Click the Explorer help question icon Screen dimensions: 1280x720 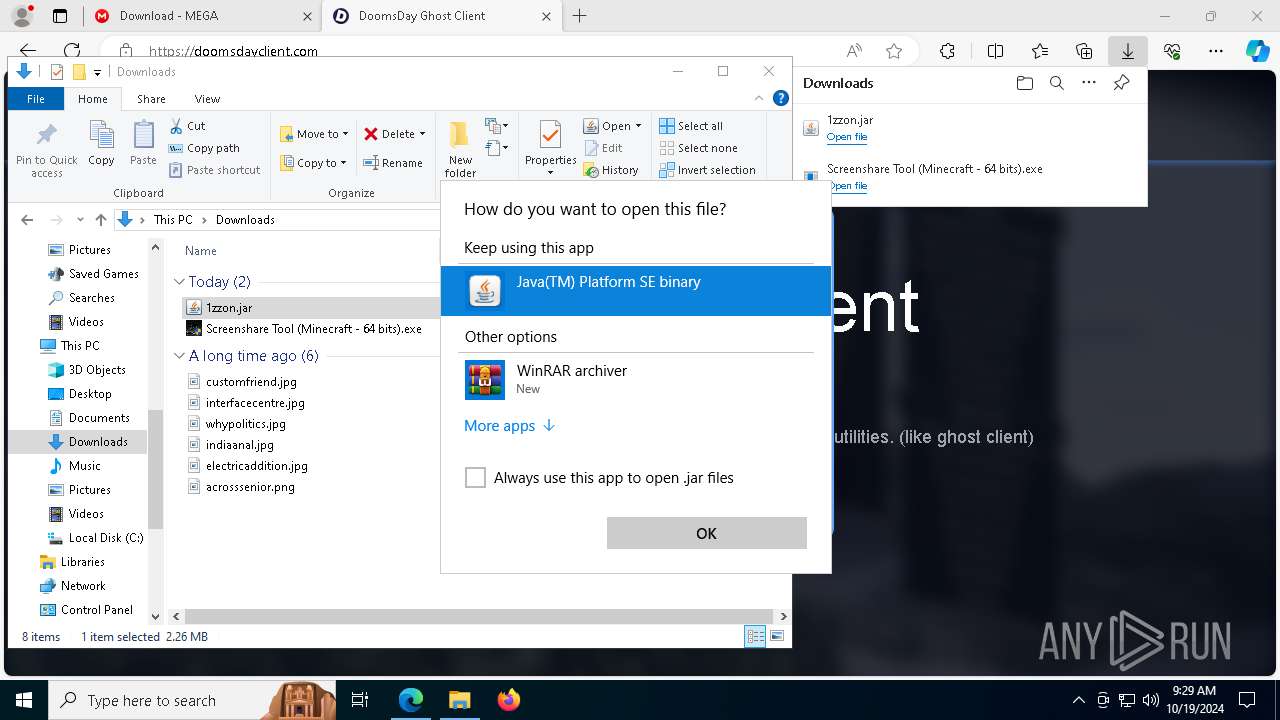coord(781,98)
